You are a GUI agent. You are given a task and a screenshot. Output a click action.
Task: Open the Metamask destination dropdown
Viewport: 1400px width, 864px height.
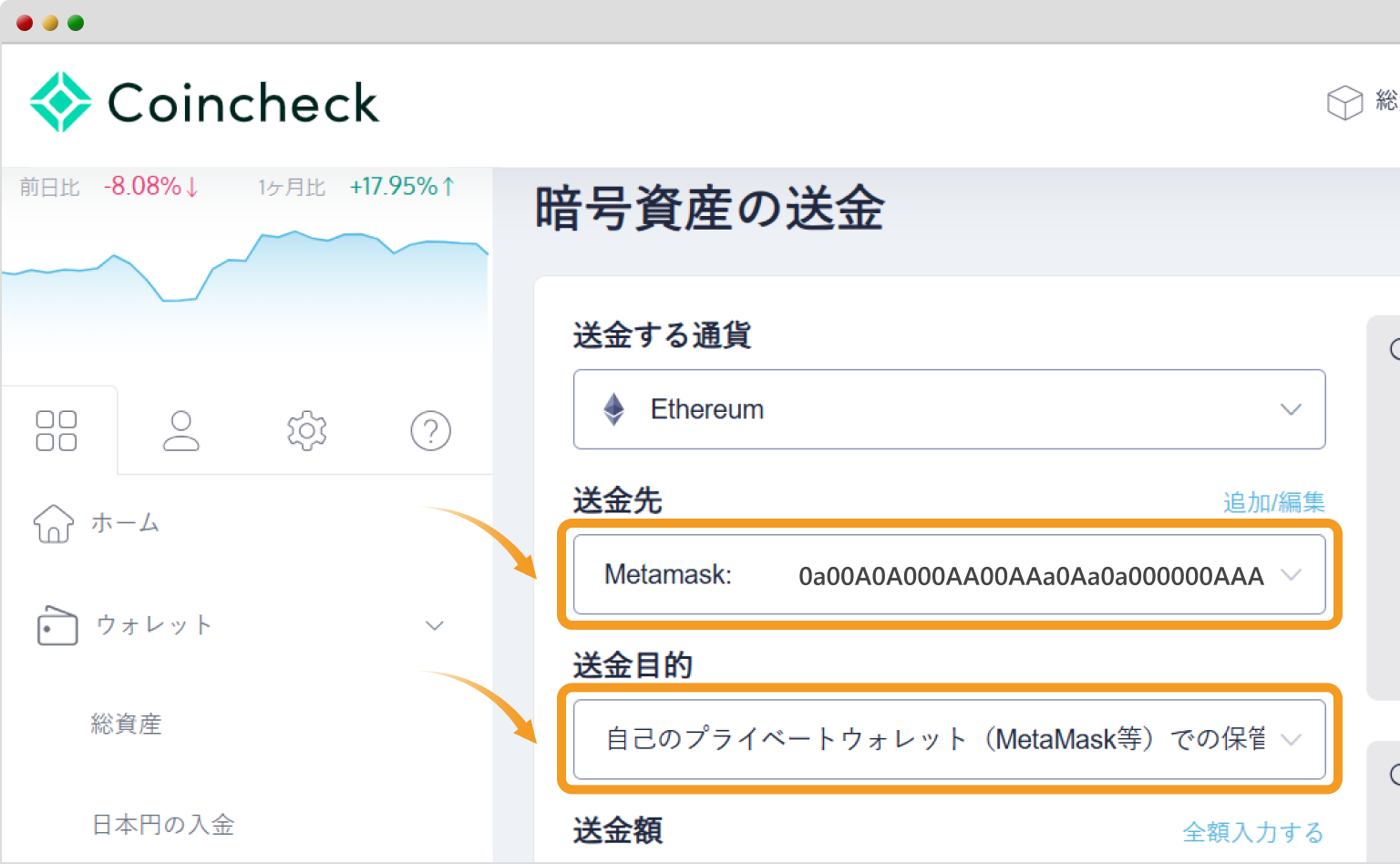tap(949, 574)
